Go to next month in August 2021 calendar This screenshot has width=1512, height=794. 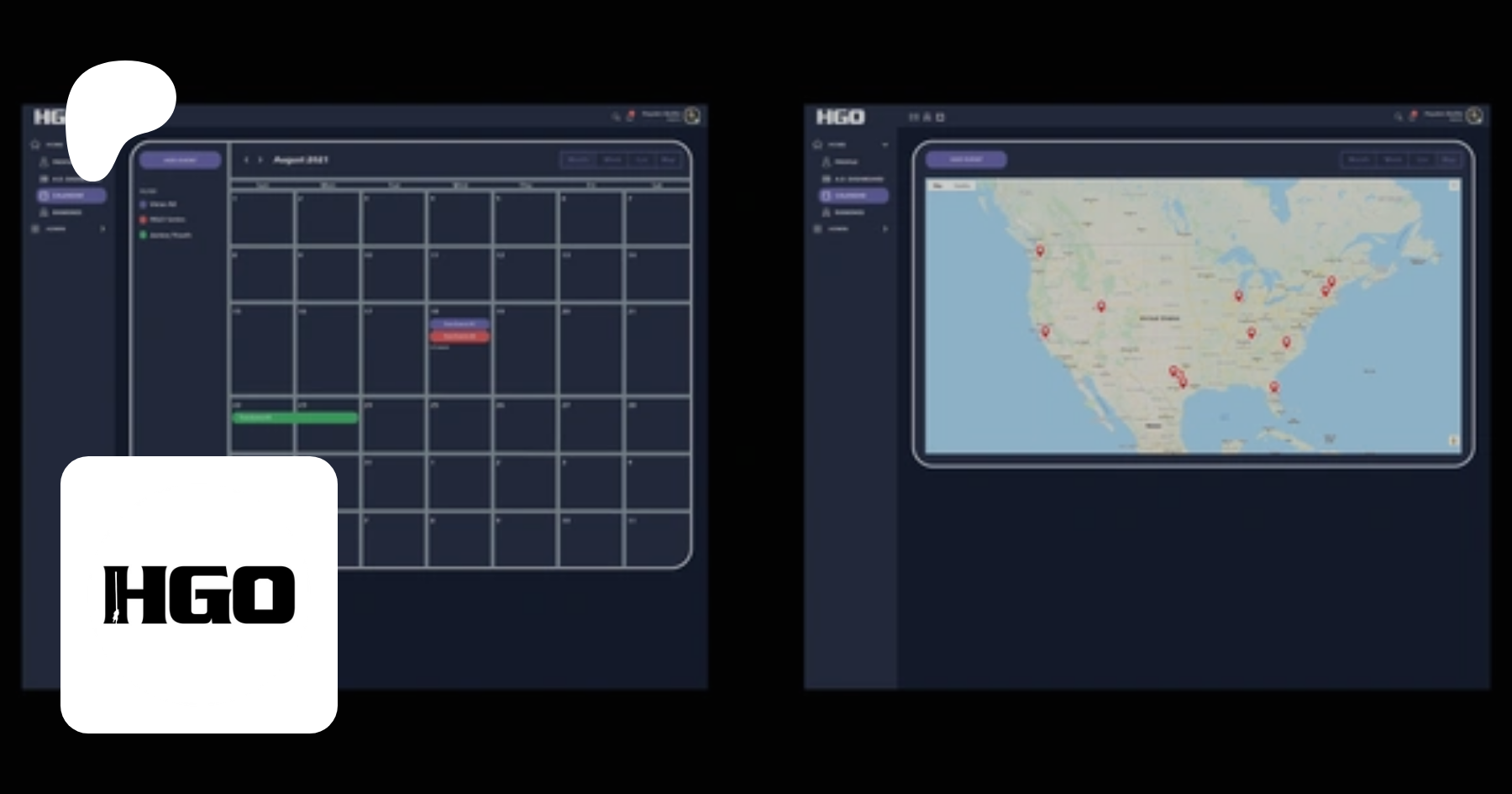pos(260,160)
